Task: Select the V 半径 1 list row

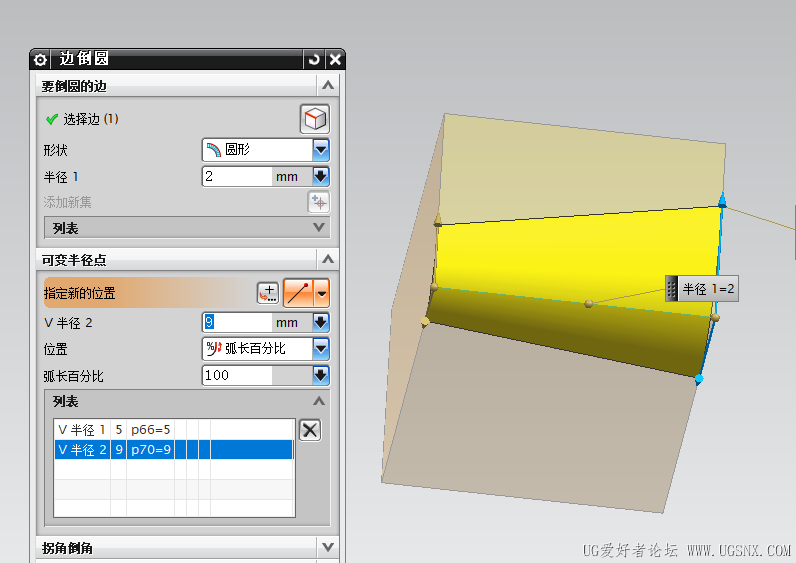Action: [174, 430]
